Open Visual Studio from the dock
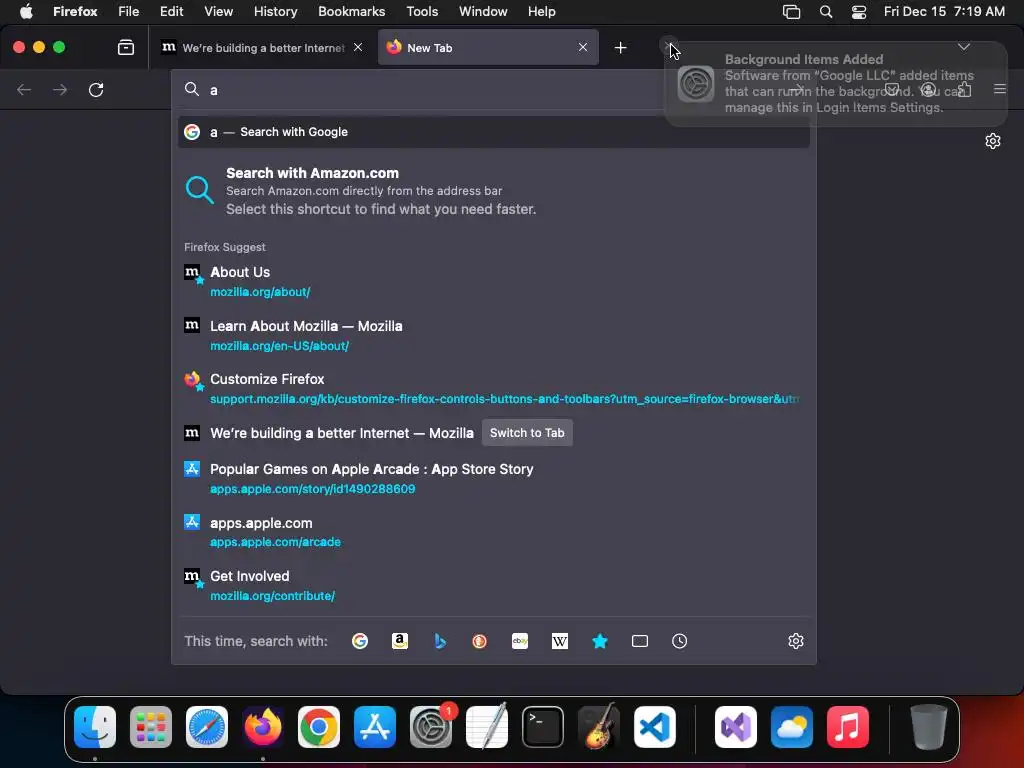This screenshot has height=768, width=1024. point(736,727)
